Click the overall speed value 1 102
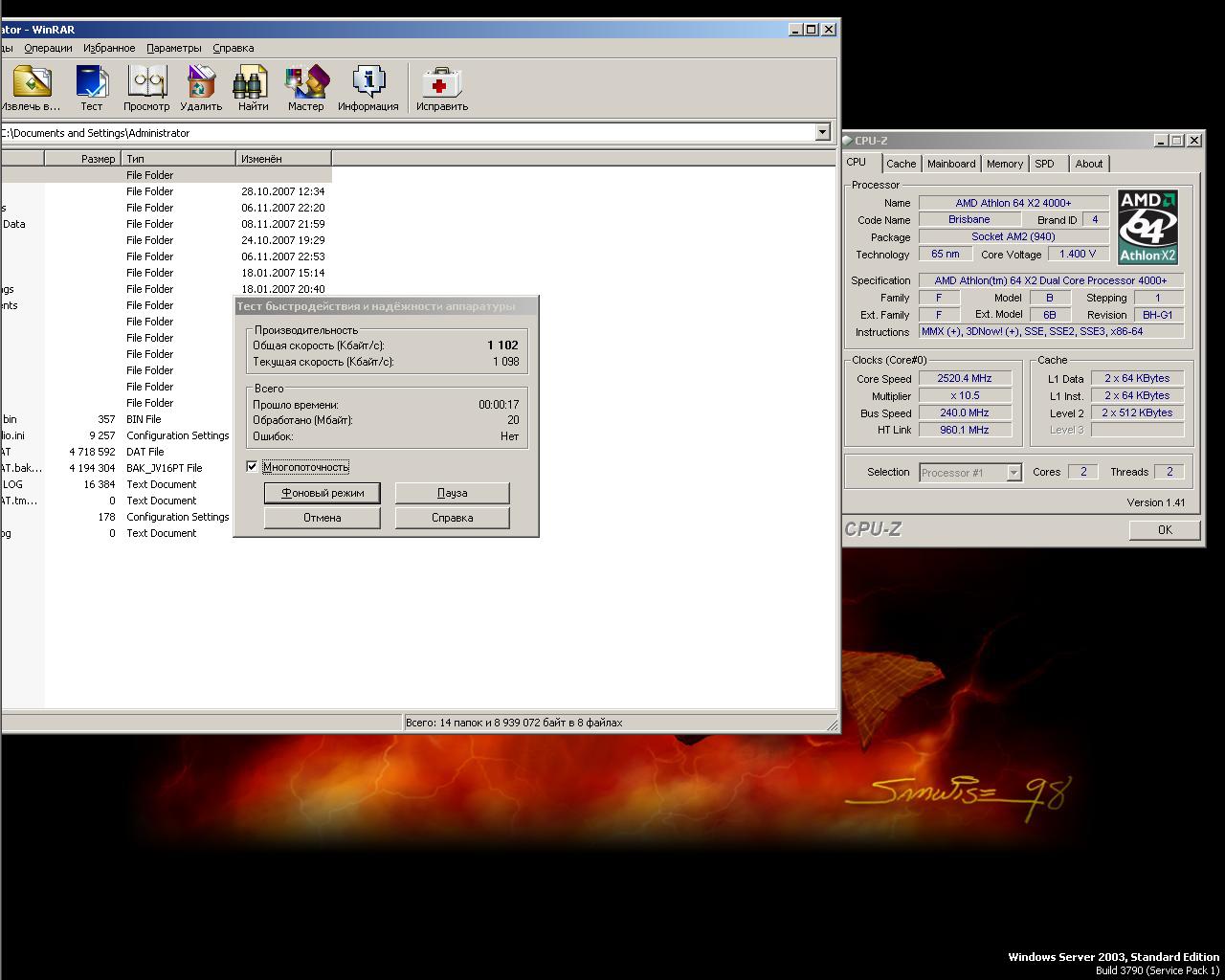Screen dimensions: 1225x980 point(502,345)
